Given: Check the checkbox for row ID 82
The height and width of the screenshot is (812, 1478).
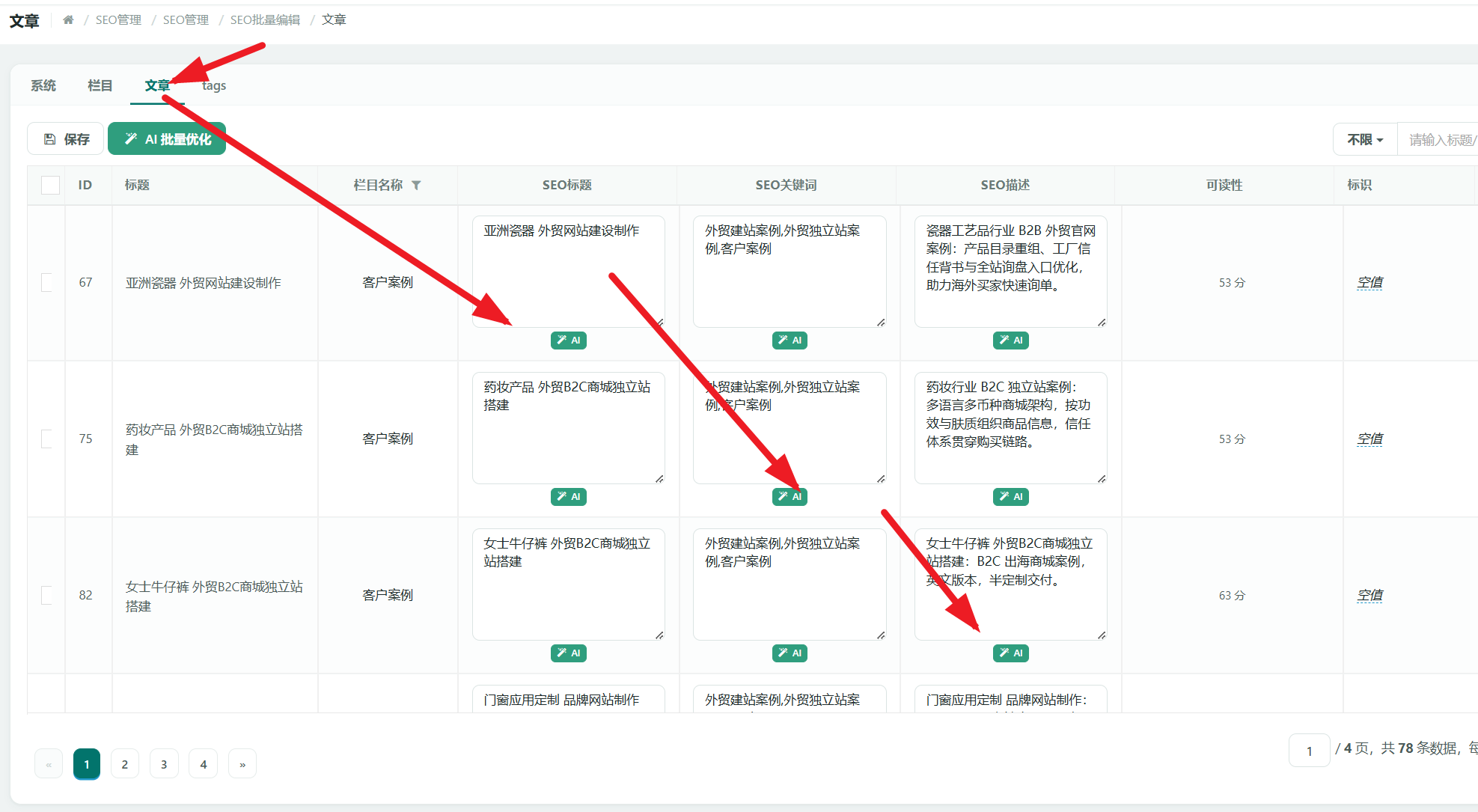Looking at the screenshot, I should click(x=46, y=595).
